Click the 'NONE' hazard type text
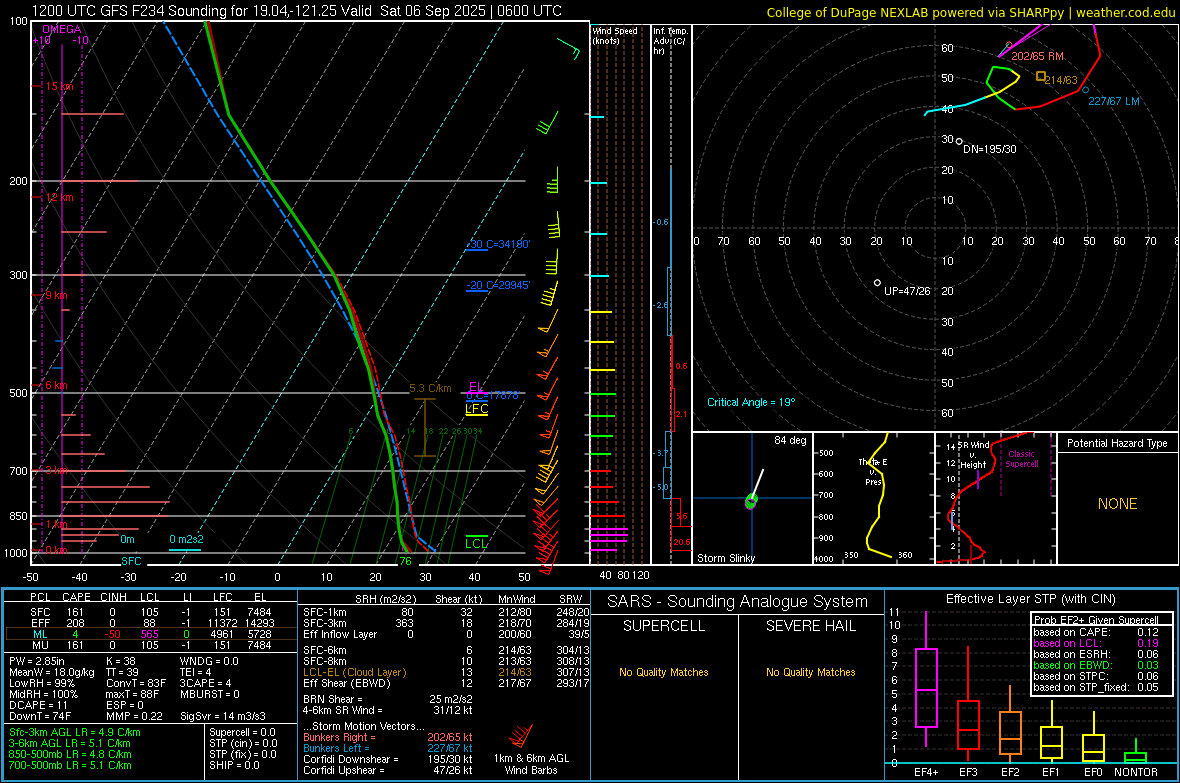The image size is (1180, 783). click(x=1117, y=504)
